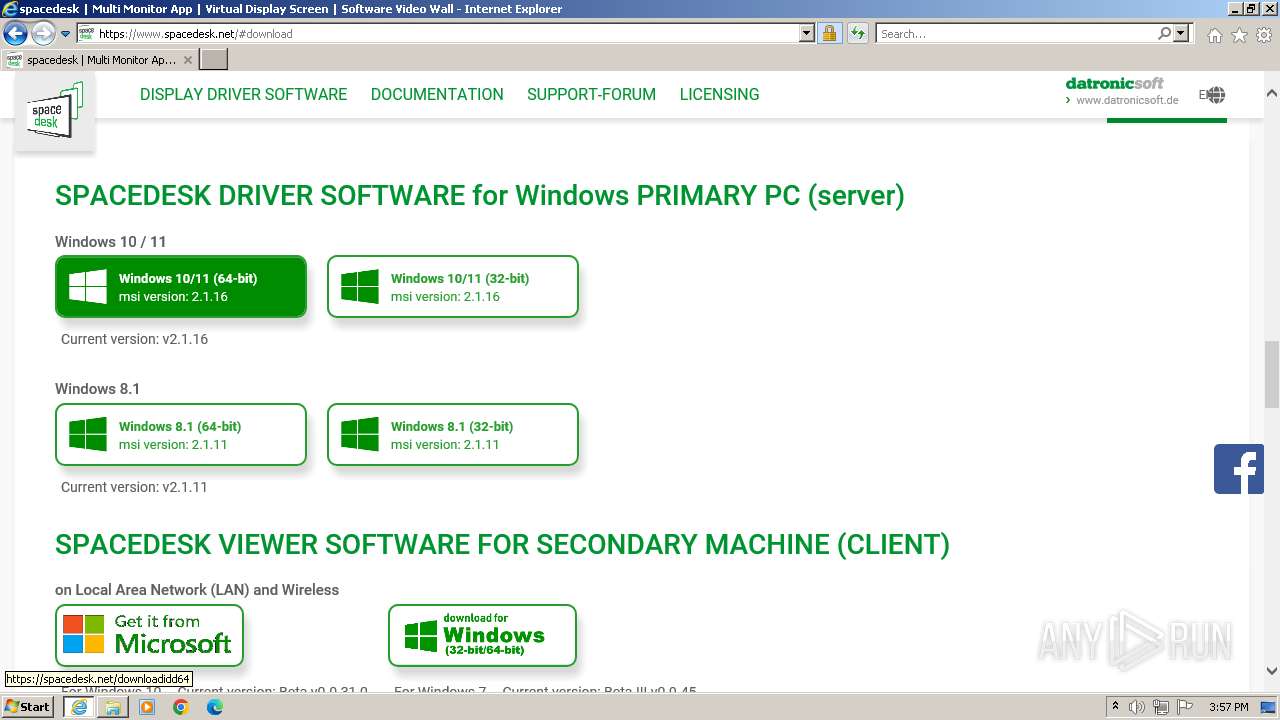Click SPACEDESK DRIVER SOFTWARE heading
Screen dimensions: 1280x720
(x=480, y=195)
